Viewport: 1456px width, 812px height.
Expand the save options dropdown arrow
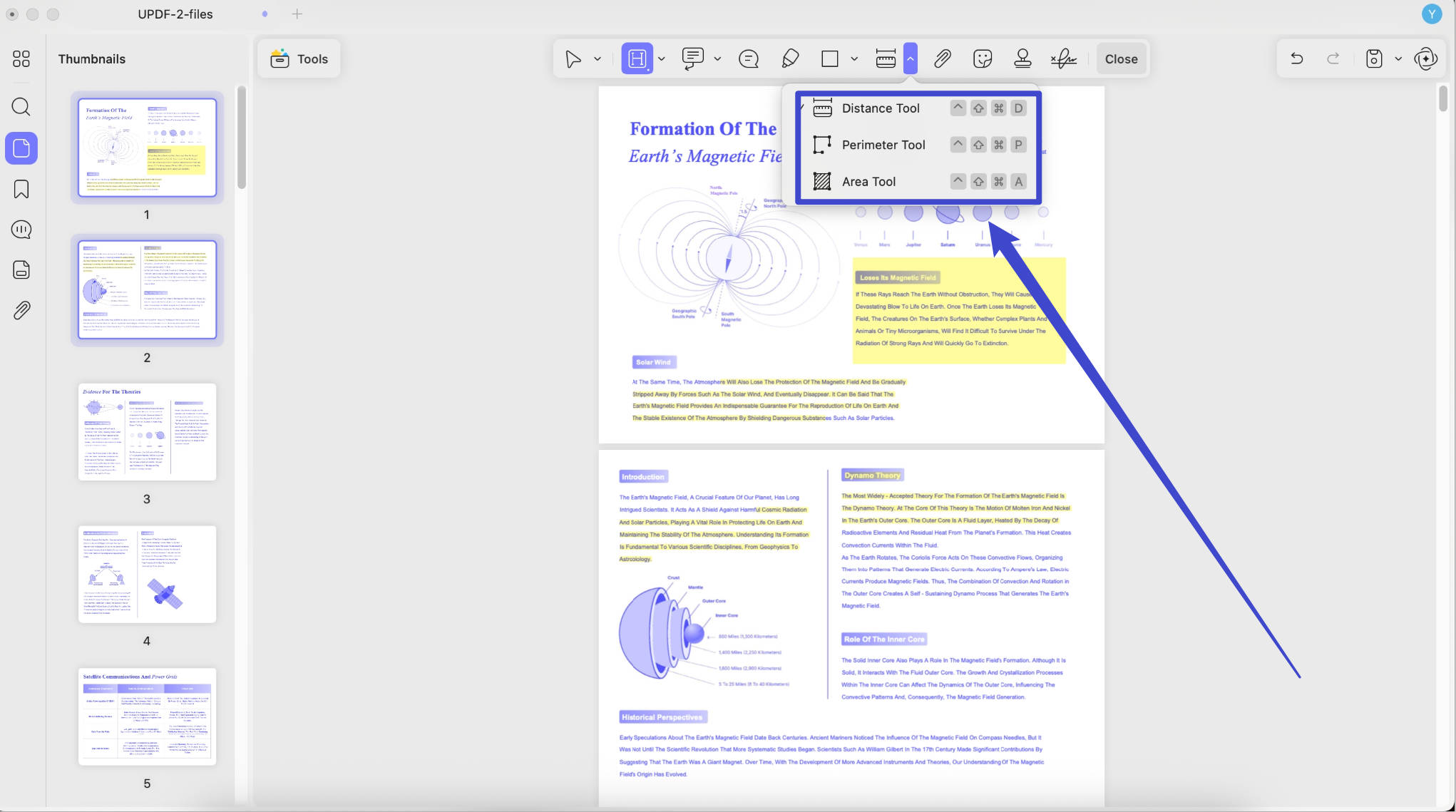(1398, 59)
